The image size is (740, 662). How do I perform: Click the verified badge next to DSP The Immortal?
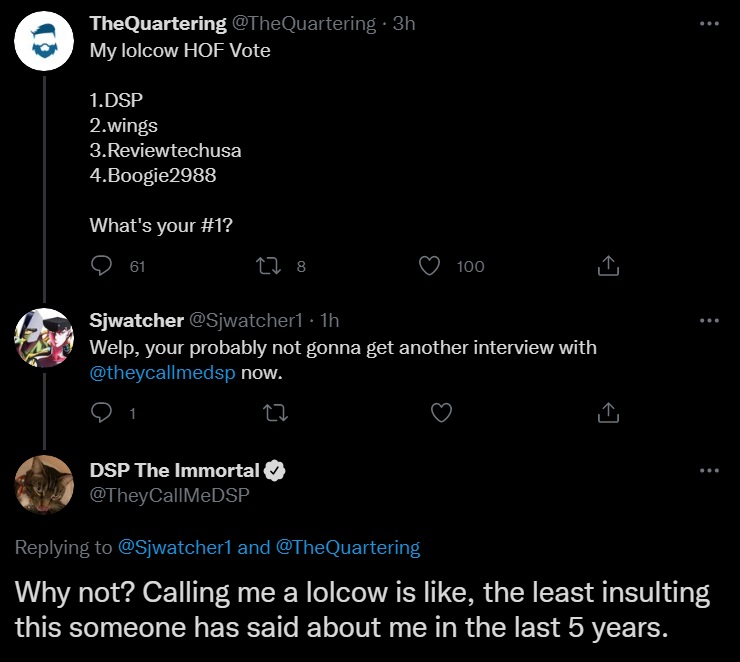point(275,471)
